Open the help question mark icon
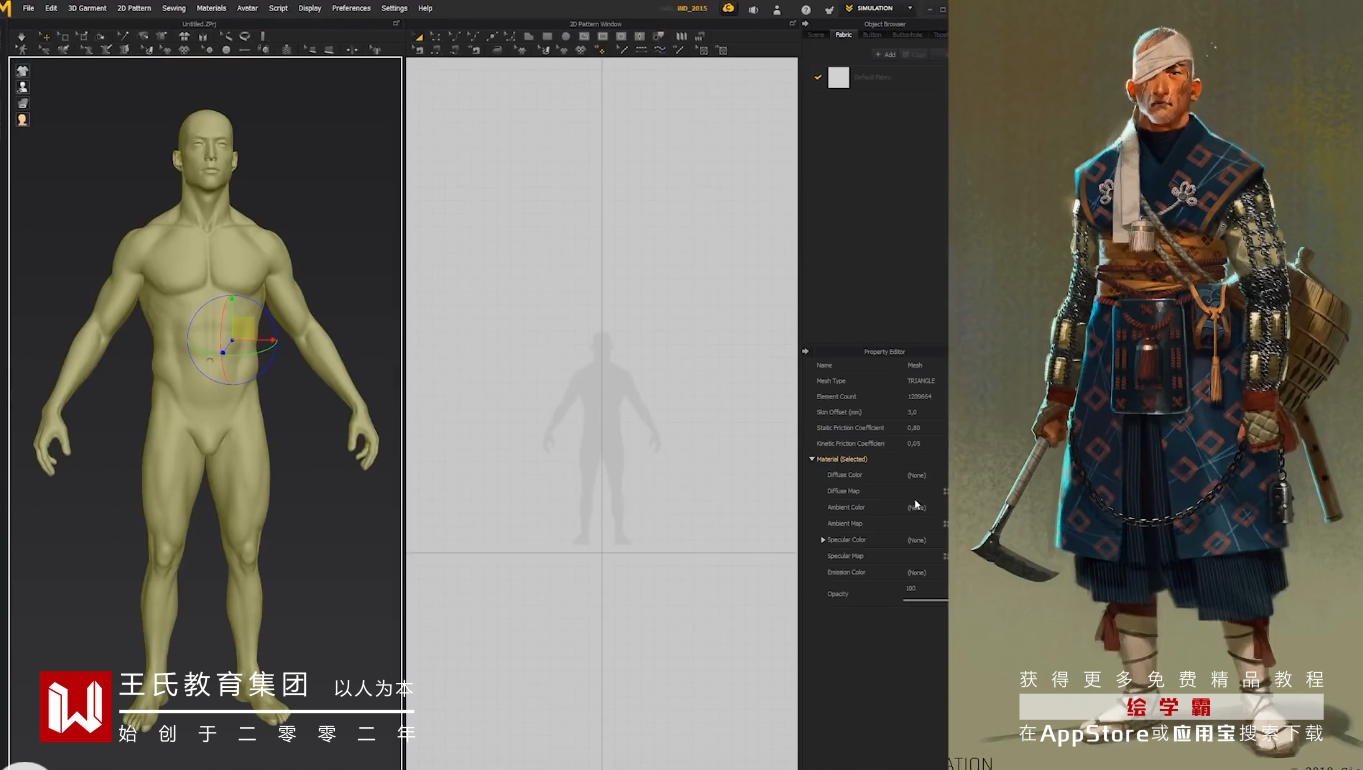The image size is (1363, 770). [806, 9]
